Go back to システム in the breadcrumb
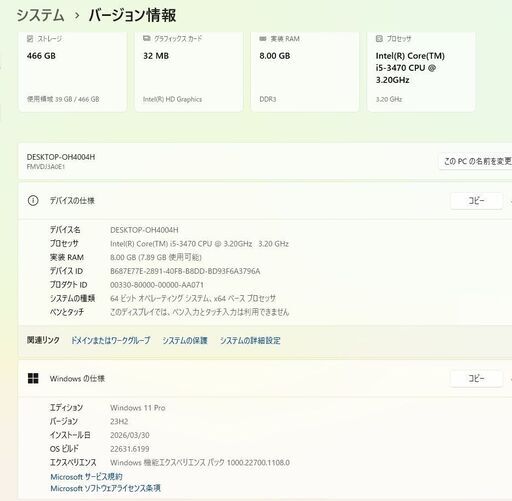Screen dimensions: 512x501 pos(40,15)
